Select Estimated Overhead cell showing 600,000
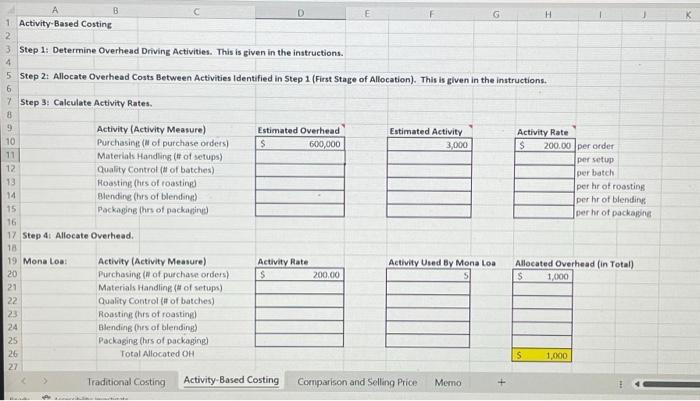Screen dimensions: 700x401 [x=300, y=144]
